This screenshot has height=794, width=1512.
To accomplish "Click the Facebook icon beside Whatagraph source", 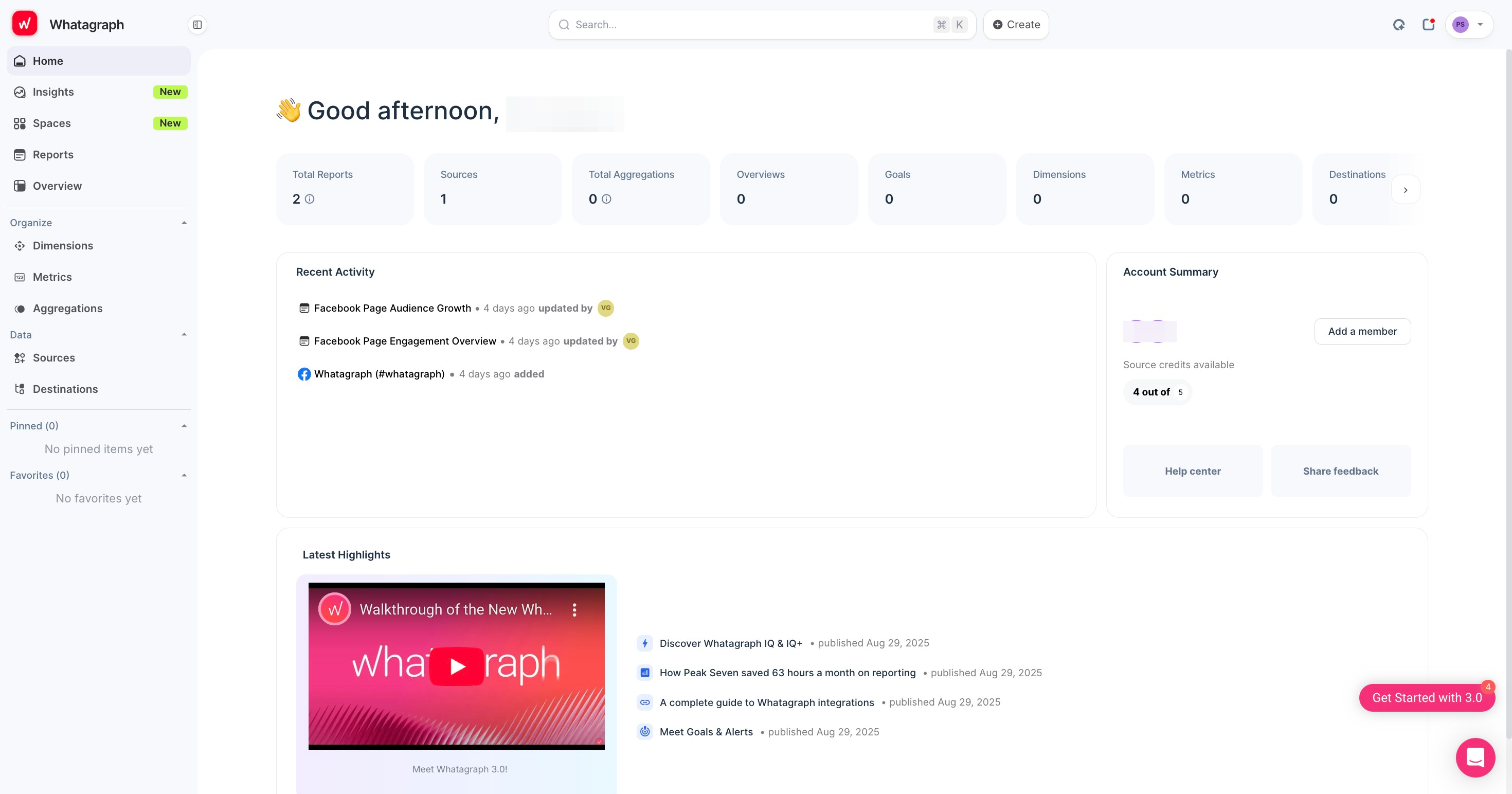I will (304, 374).
